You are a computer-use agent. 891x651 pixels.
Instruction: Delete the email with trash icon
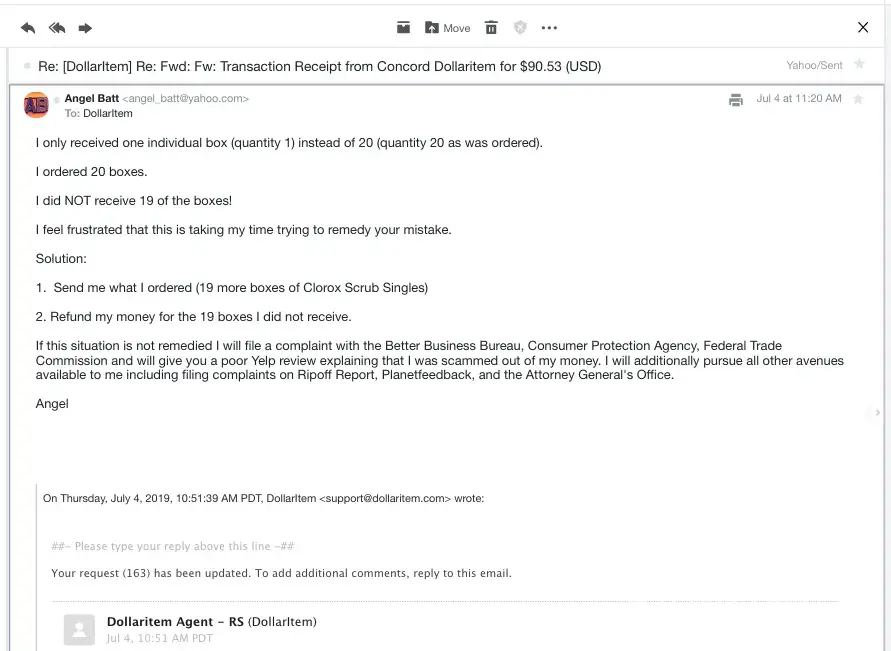click(491, 28)
